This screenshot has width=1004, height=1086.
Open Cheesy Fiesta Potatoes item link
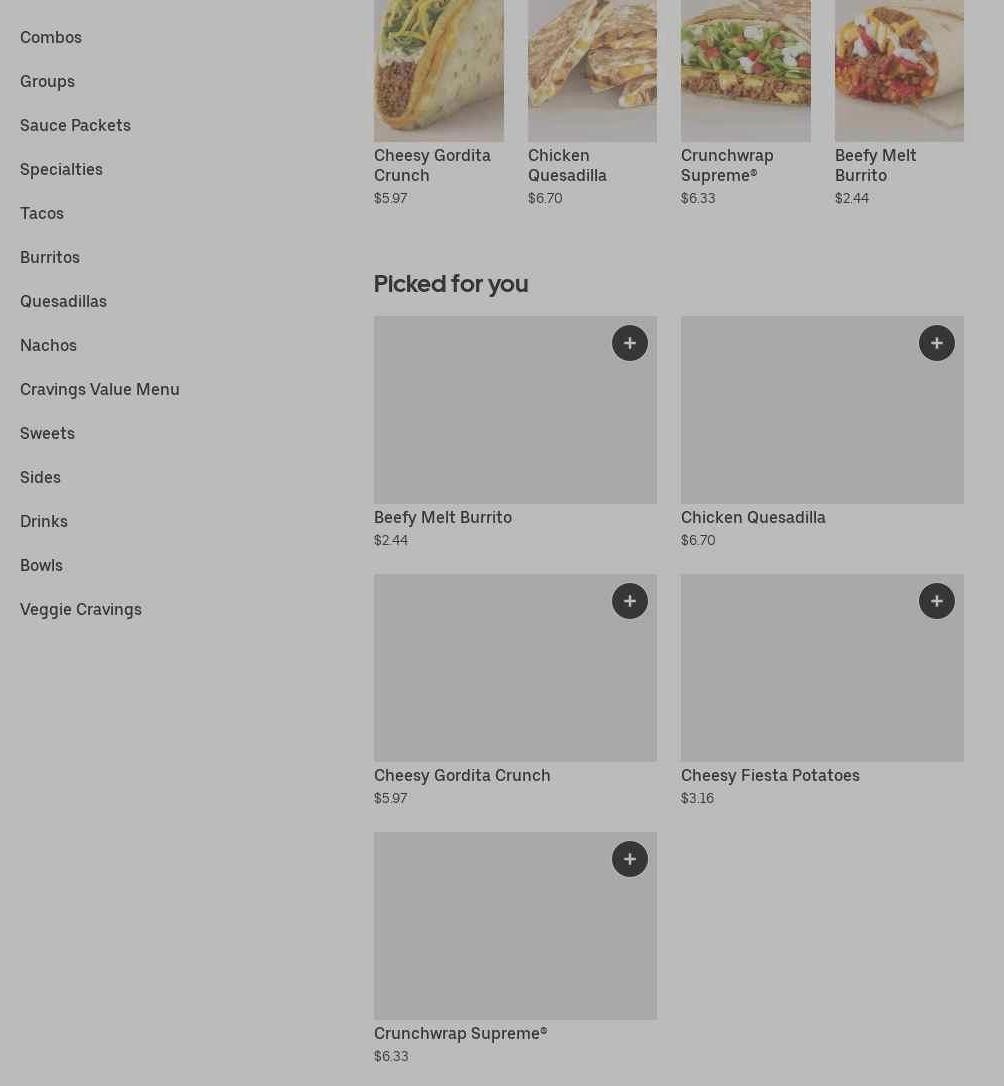pyautogui.click(x=770, y=775)
